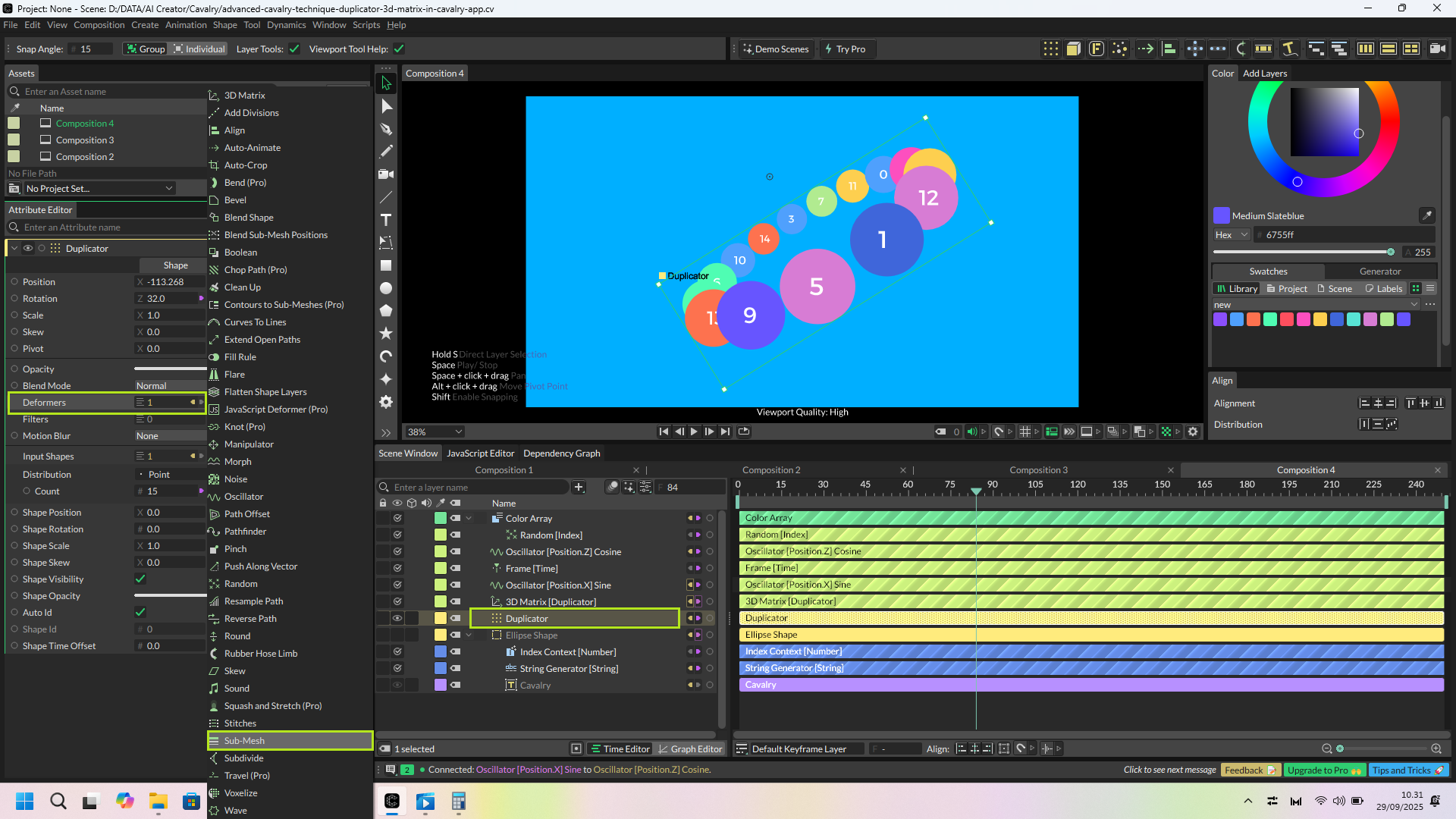Open the viewport zoom 38% dropdown
Viewport: 1456px width, 819px height.
coord(435,431)
